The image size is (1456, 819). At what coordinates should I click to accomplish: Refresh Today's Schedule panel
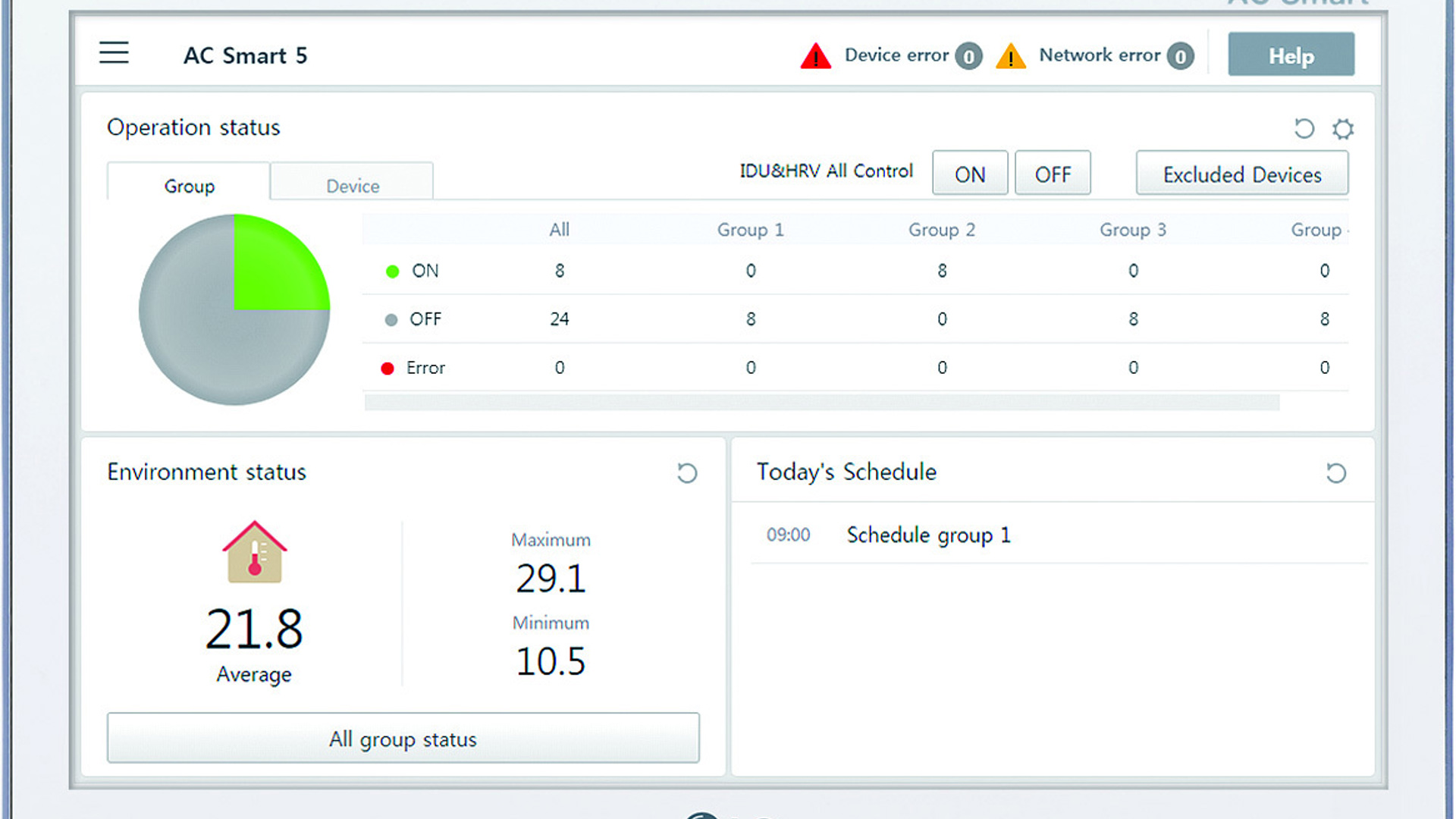click(x=1335, y=473)
